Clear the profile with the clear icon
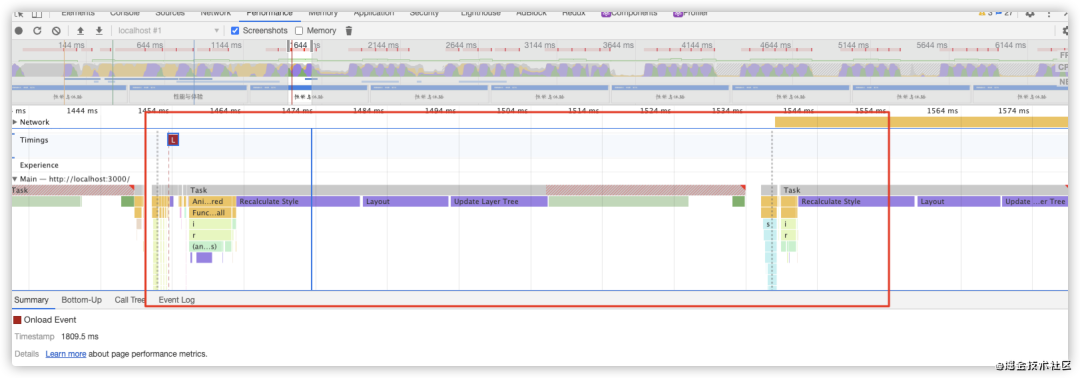 coord(56,31)
